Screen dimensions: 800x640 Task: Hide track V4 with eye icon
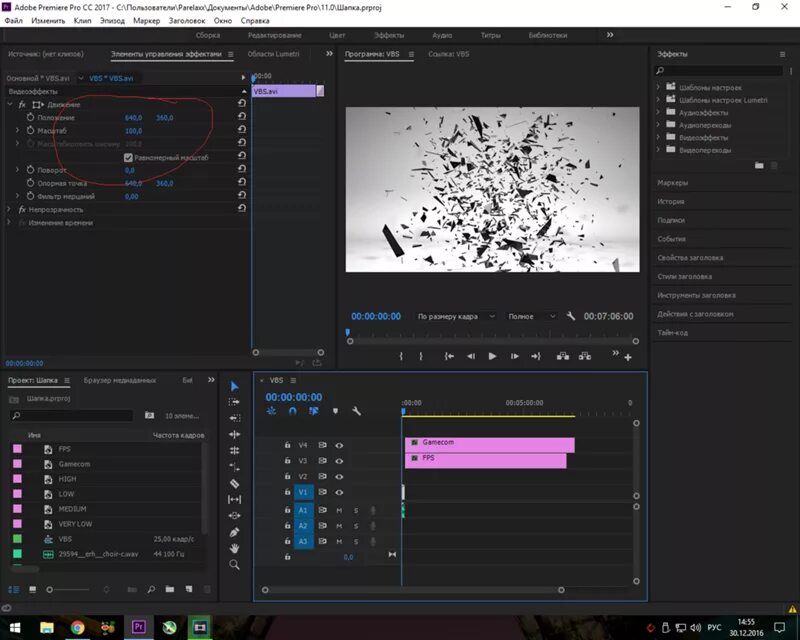[x=339, y=445]
